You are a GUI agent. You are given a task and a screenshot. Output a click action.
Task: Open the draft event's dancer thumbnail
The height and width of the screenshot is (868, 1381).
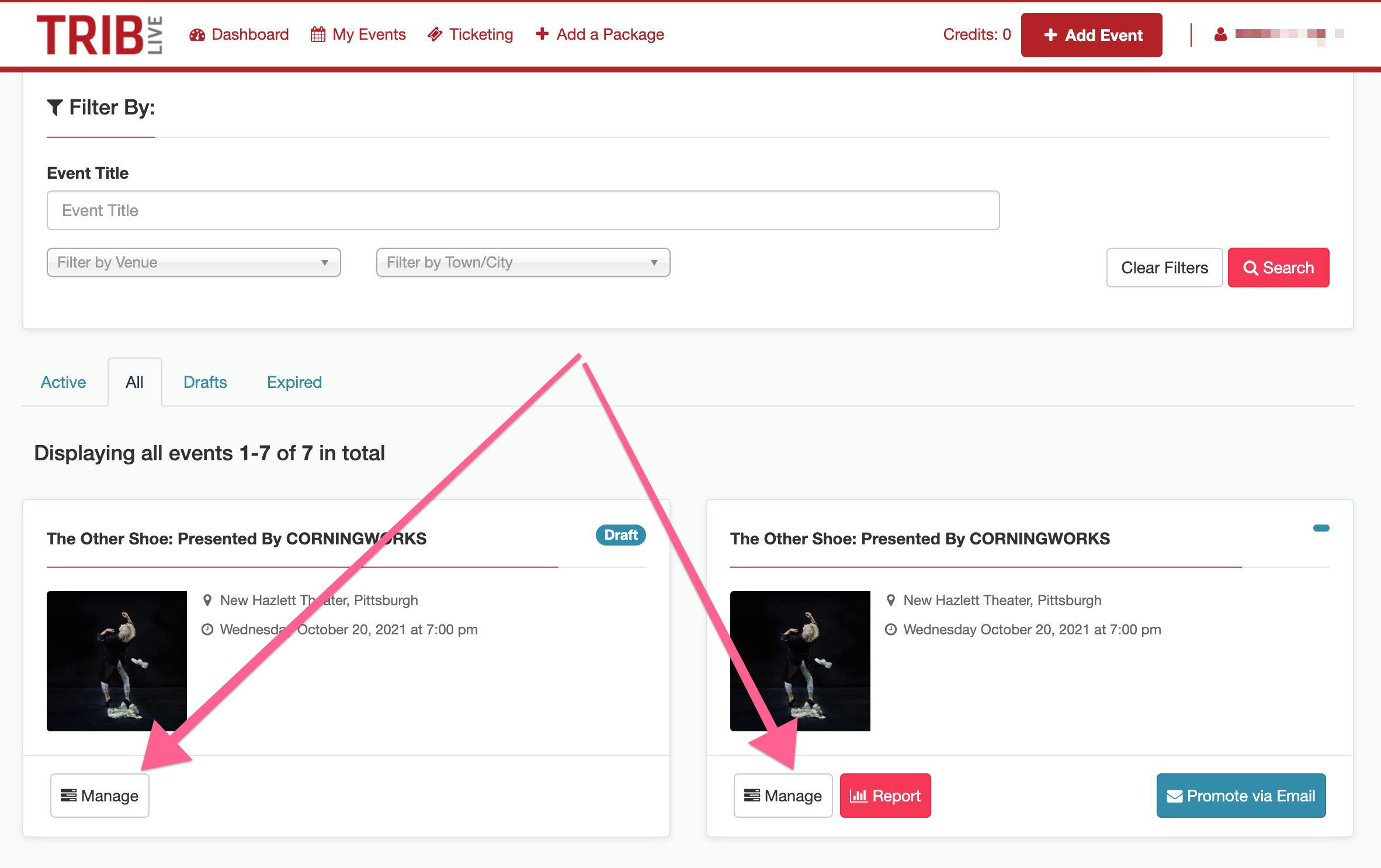(117, 661)
